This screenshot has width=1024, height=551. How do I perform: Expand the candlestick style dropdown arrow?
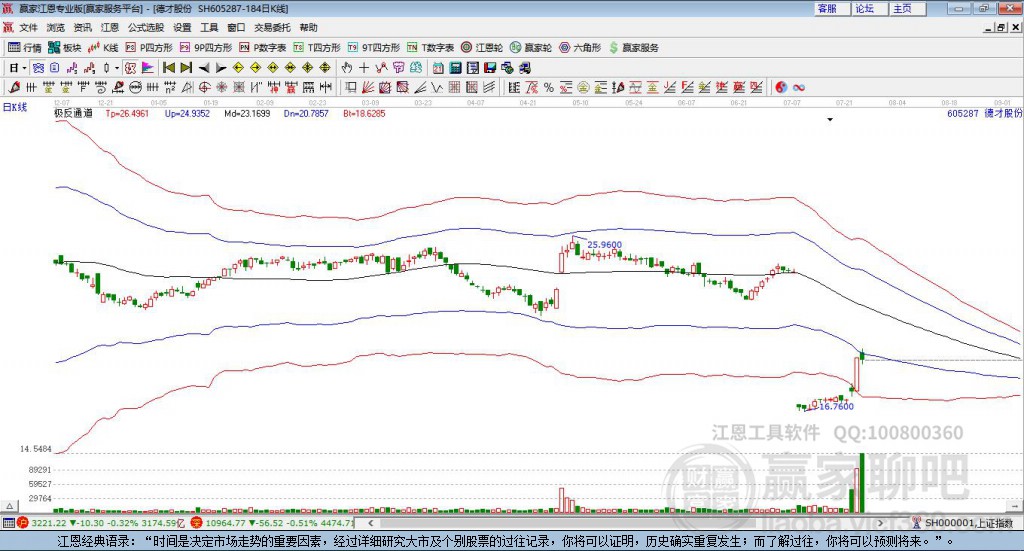coord(117,68)
